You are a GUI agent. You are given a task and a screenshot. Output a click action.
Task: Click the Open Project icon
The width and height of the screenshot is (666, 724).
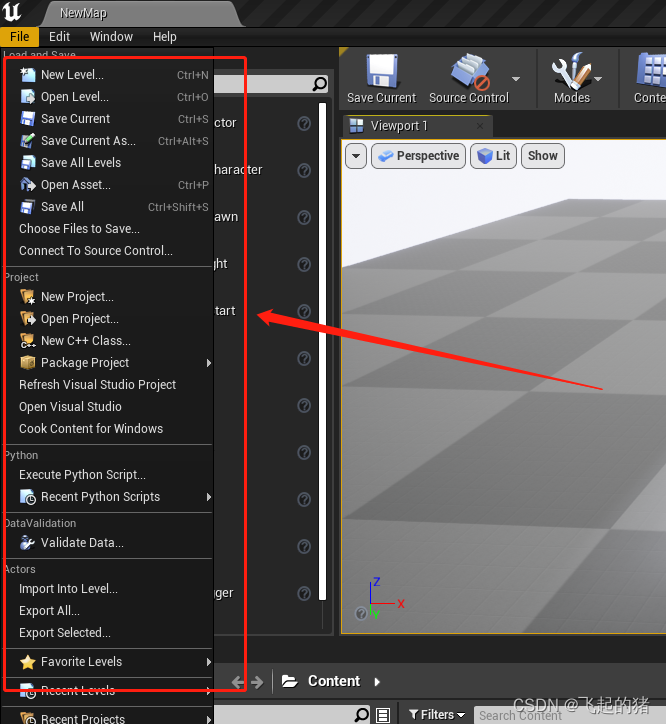[28, 319]
